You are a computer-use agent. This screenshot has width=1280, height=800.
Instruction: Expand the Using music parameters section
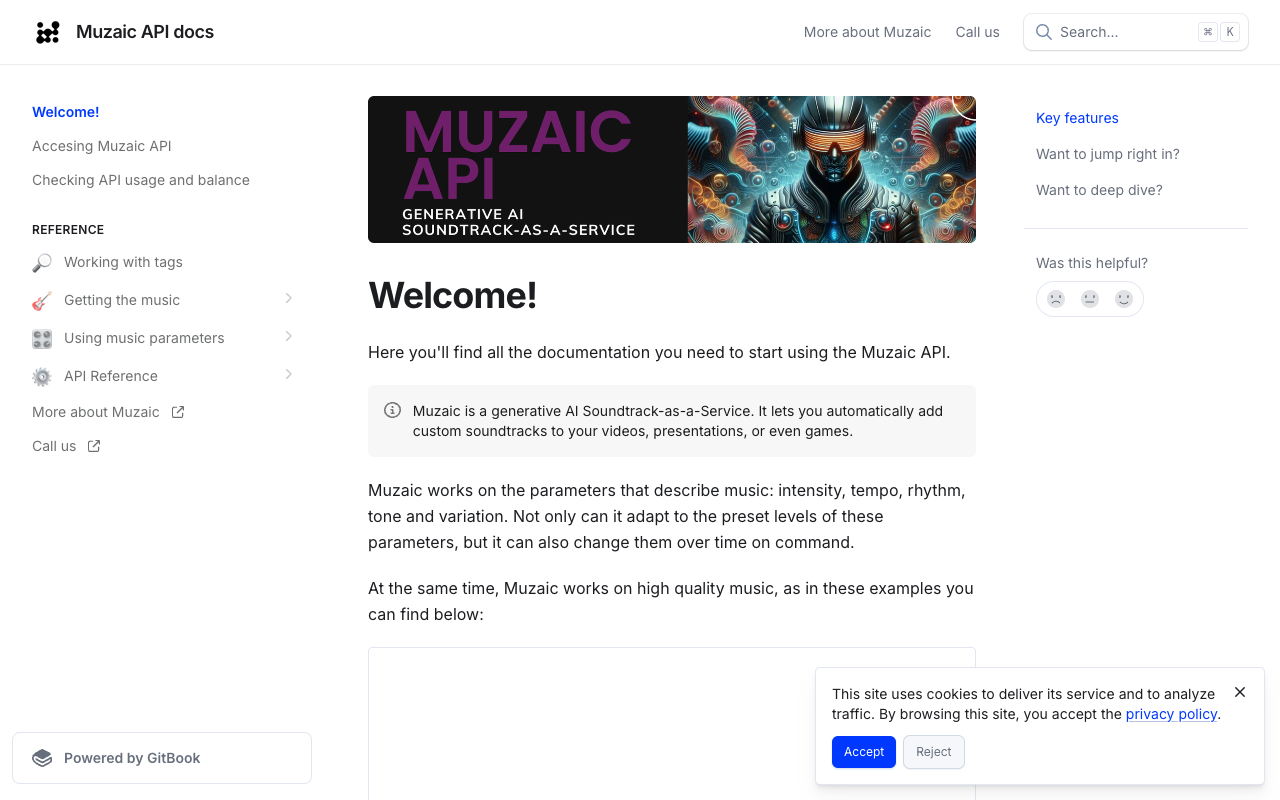288,336
